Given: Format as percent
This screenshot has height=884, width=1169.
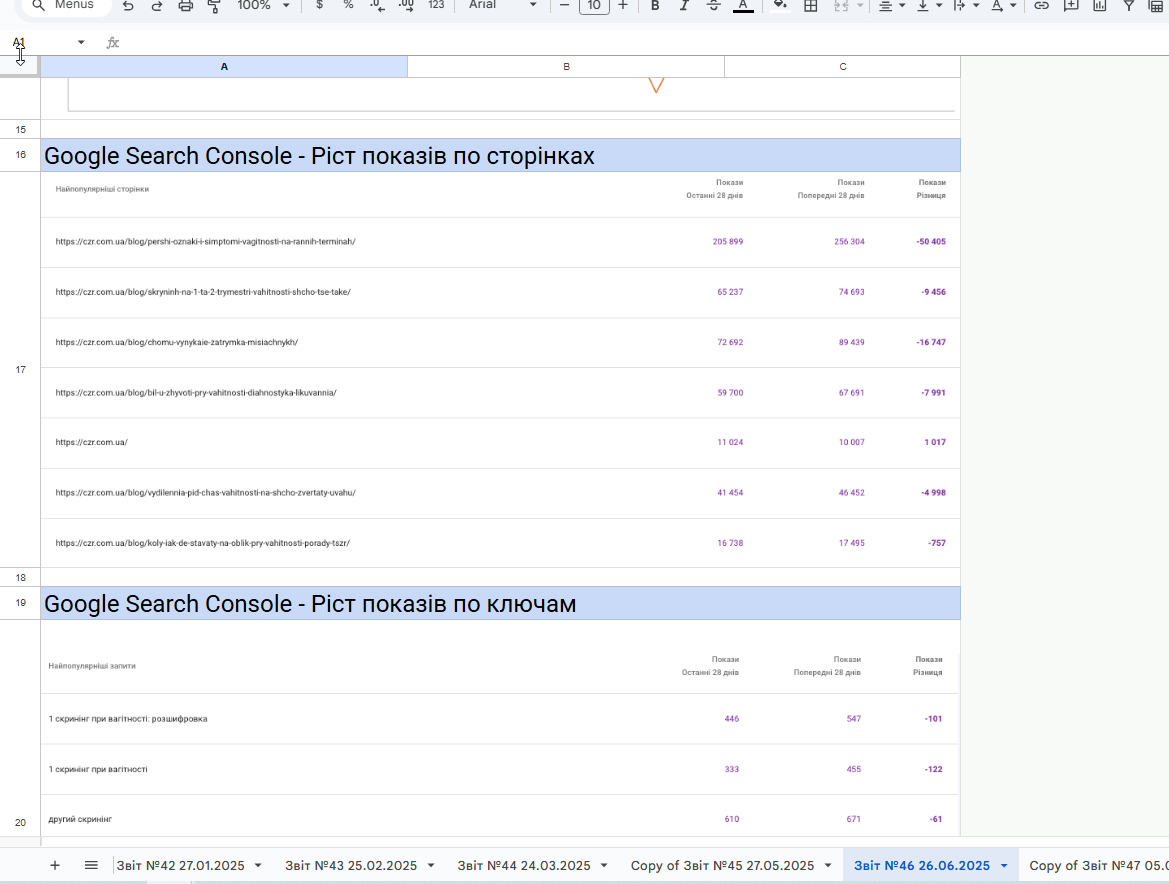Looking at the screenshot, I should tap(348, 5).
